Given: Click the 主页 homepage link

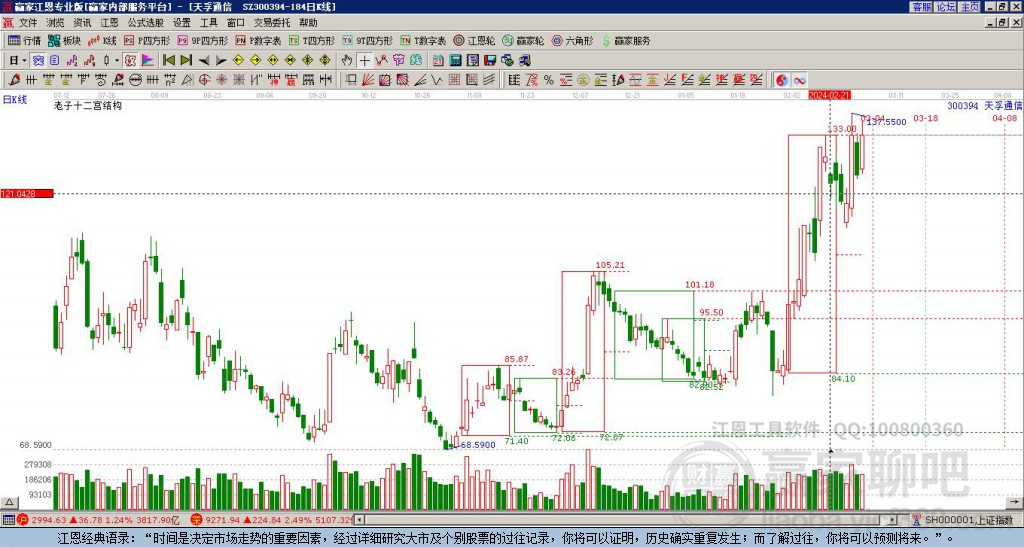Looking at the screenshot, I should click(969, 7).
